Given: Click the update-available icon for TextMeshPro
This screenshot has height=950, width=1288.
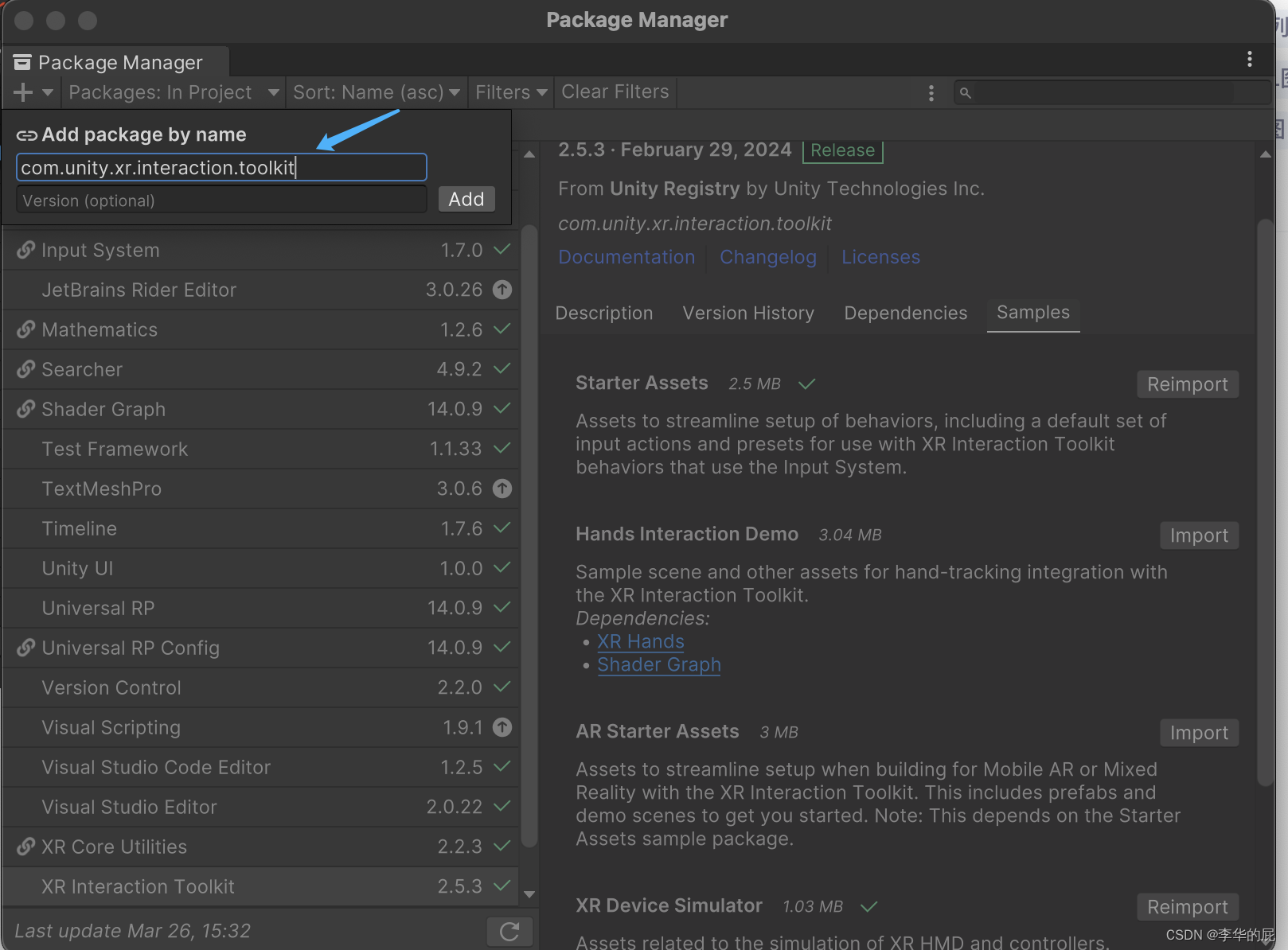Looking at the screenshot, I should pos(502,489).
